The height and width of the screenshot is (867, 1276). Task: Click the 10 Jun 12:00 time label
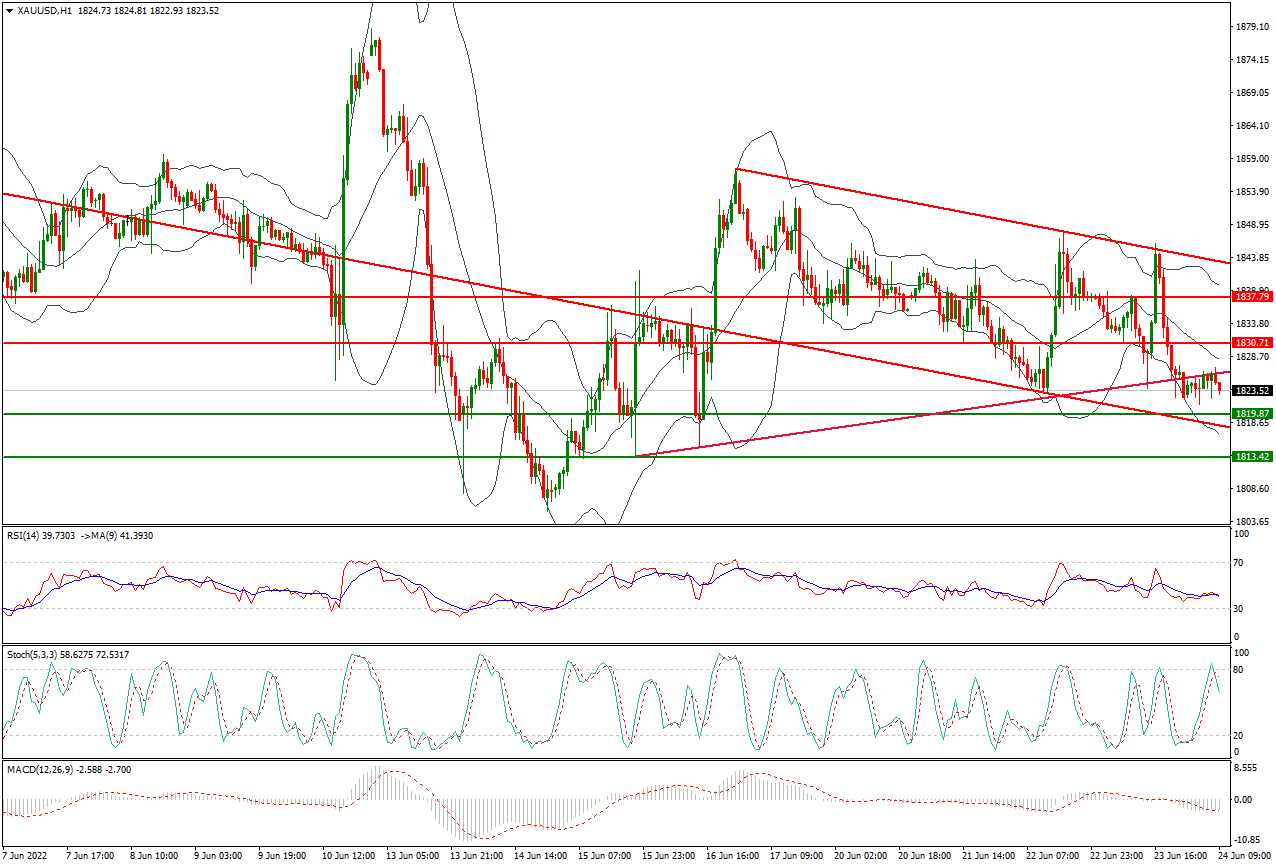(348, 857)
